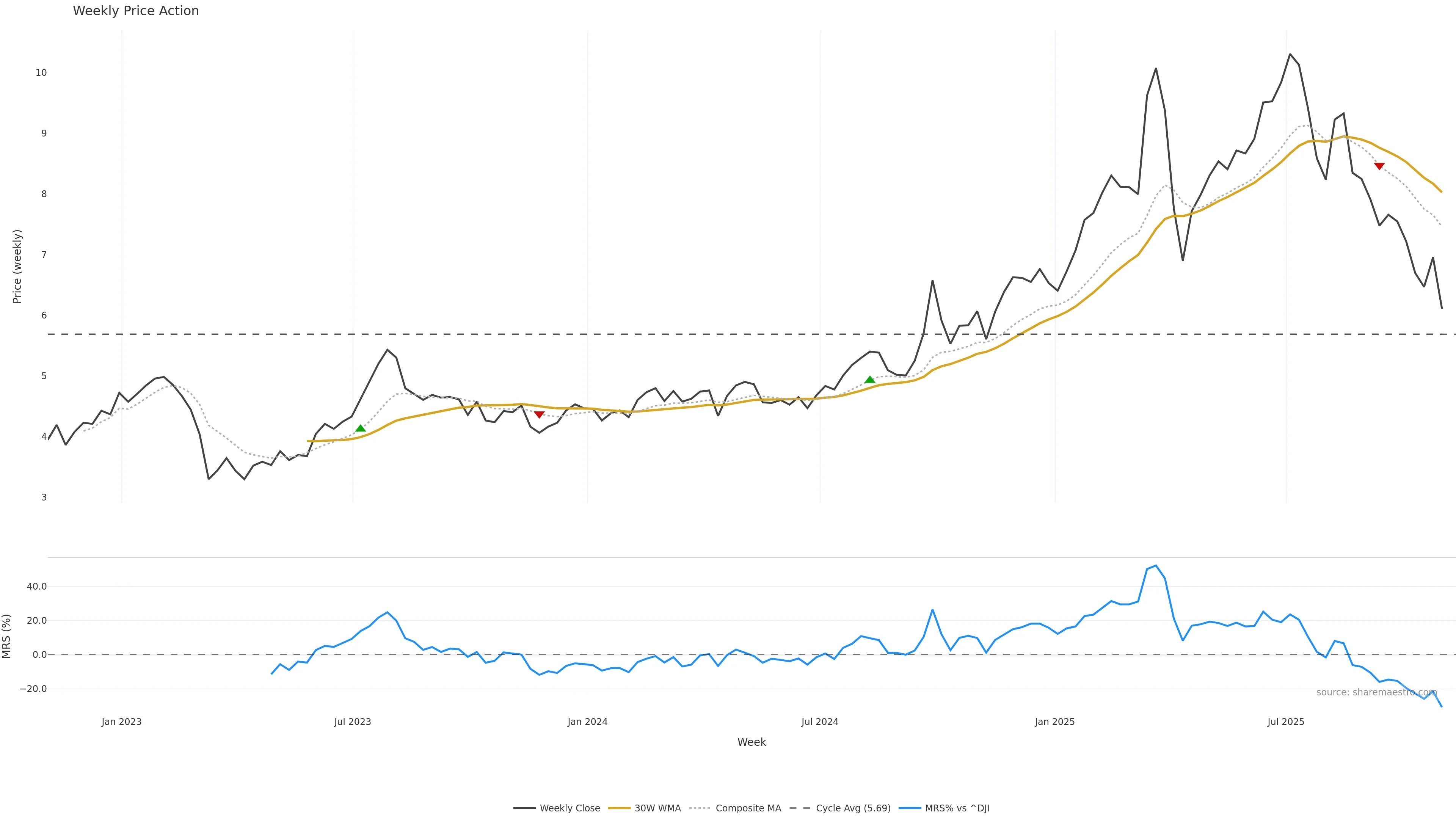This screenshot has height=819, width=1456.
Task: Select the Jan 2024 x-axis label
Action: tap(587, 722)
